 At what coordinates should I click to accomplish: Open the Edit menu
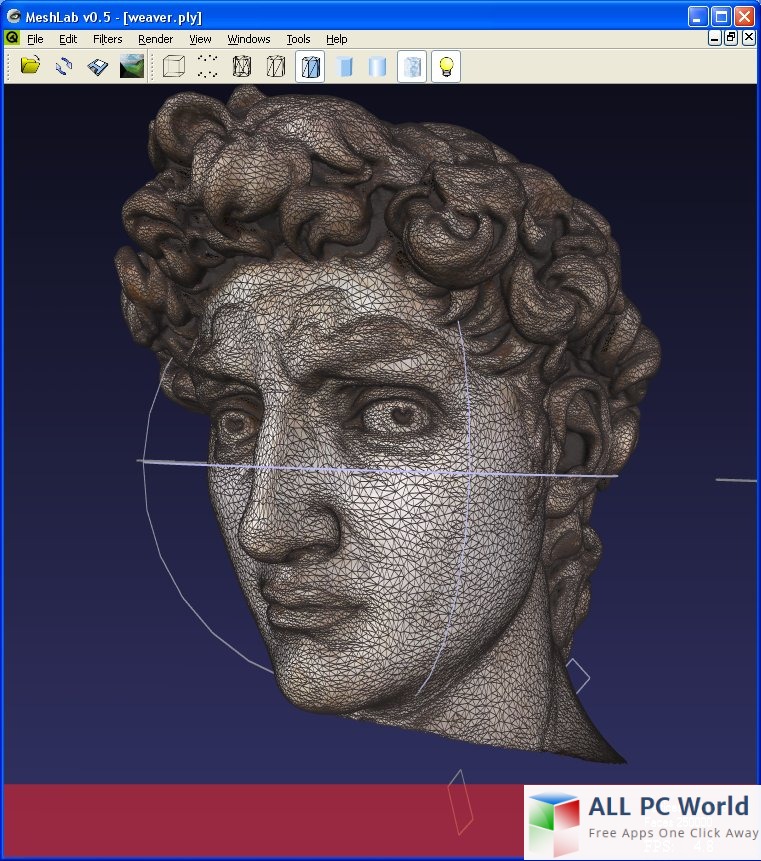click(x=68, y=39)
